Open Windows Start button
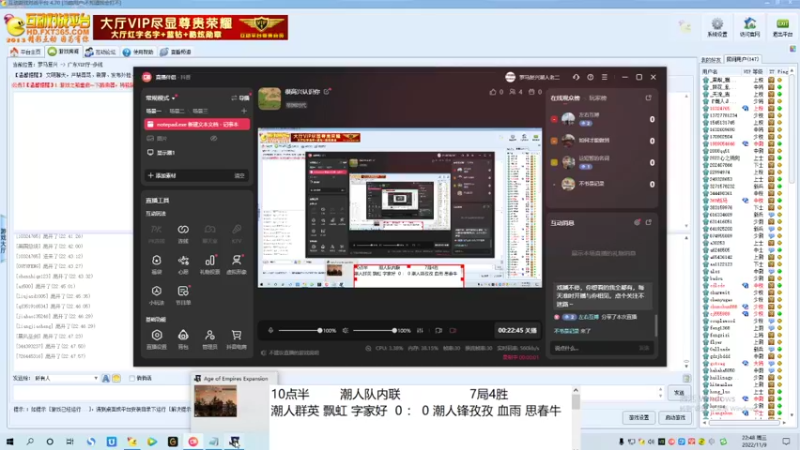 pyautogui.click(x=10, y=441)
